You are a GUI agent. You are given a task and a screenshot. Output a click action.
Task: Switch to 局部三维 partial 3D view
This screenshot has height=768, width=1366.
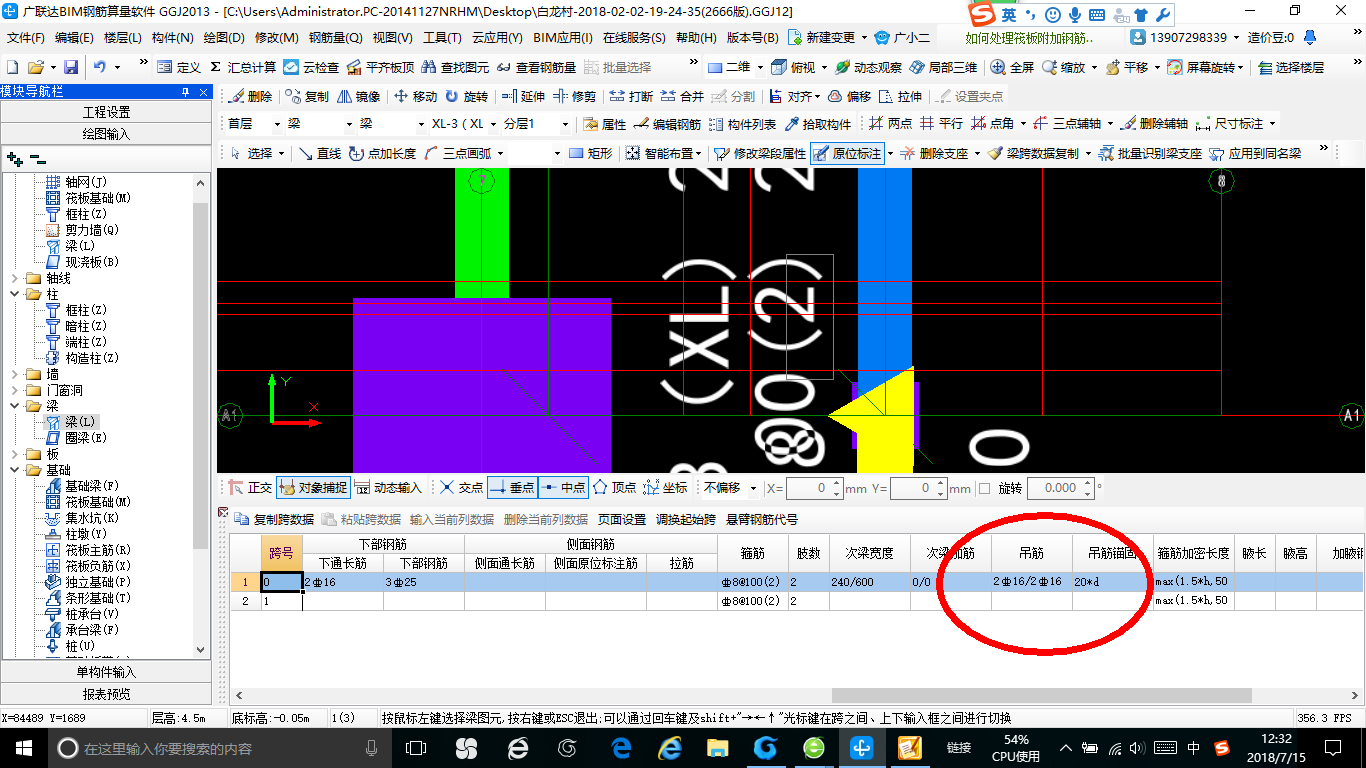pyautogui.click(x=943, y=67)
